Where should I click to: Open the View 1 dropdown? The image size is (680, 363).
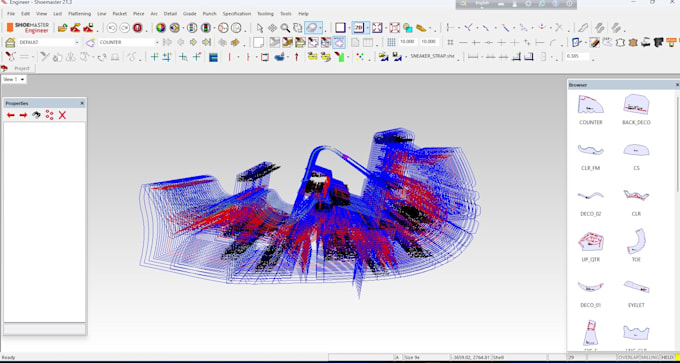(14, 79)
